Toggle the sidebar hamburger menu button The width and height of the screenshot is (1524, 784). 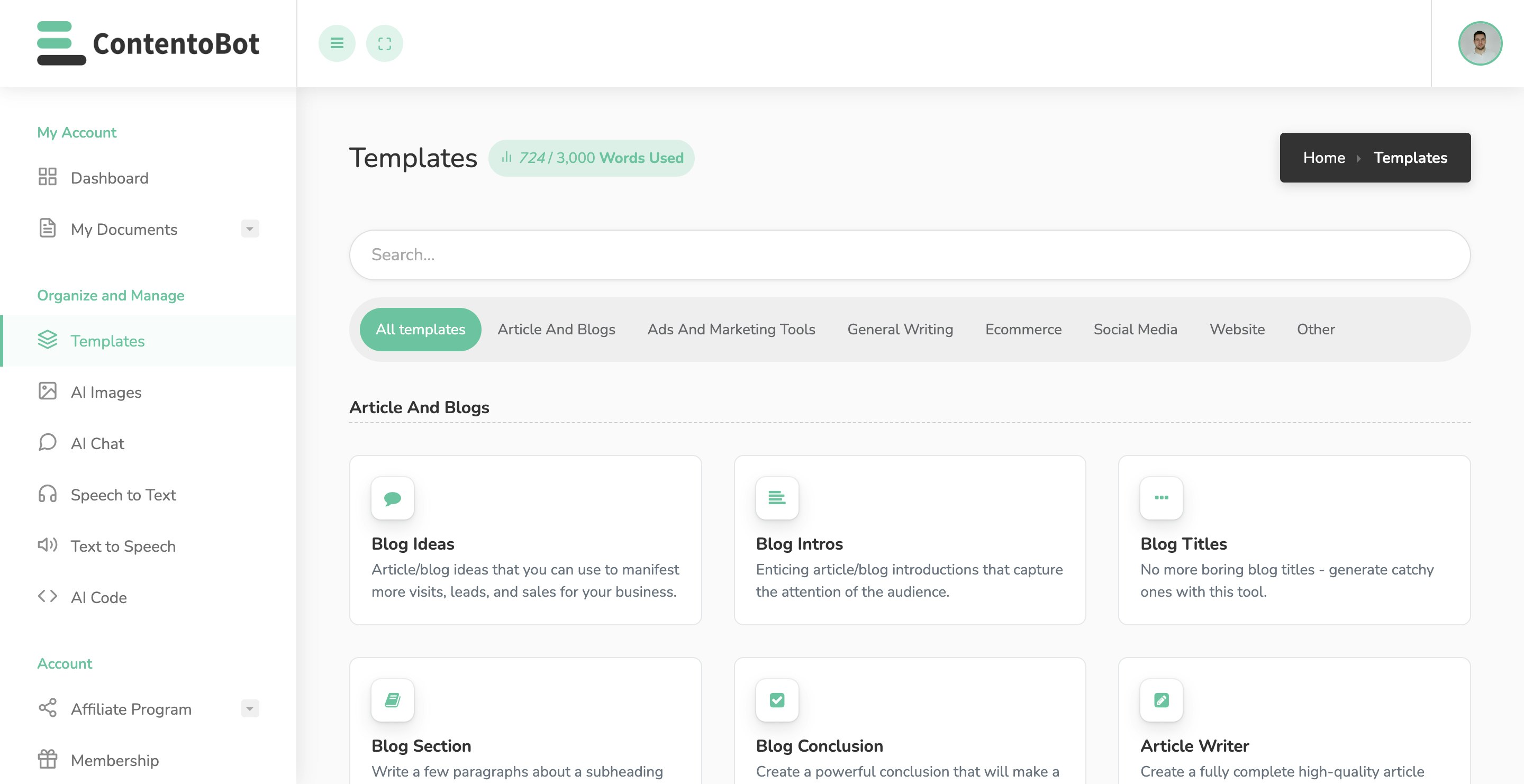point(337,43)
